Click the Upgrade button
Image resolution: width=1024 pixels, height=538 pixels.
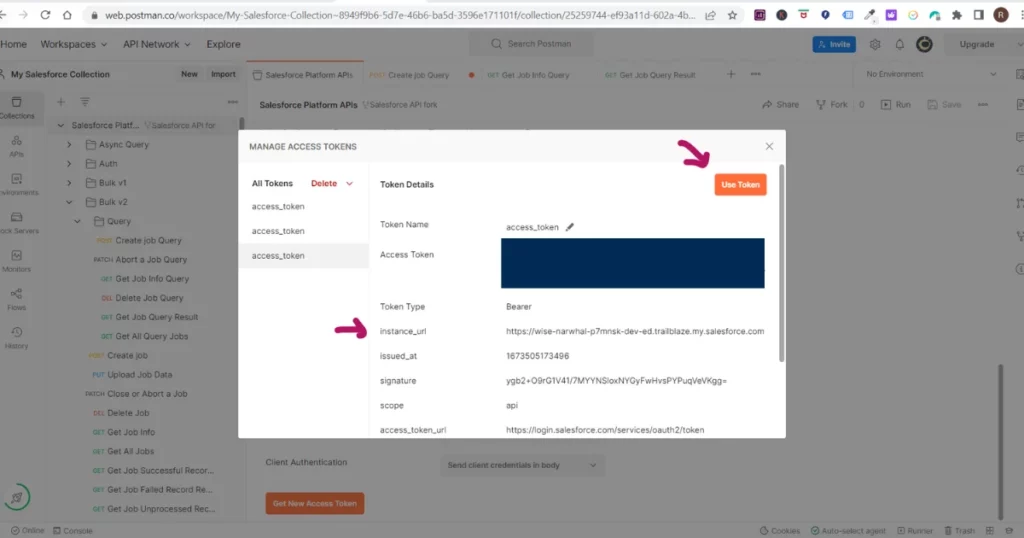976,44
